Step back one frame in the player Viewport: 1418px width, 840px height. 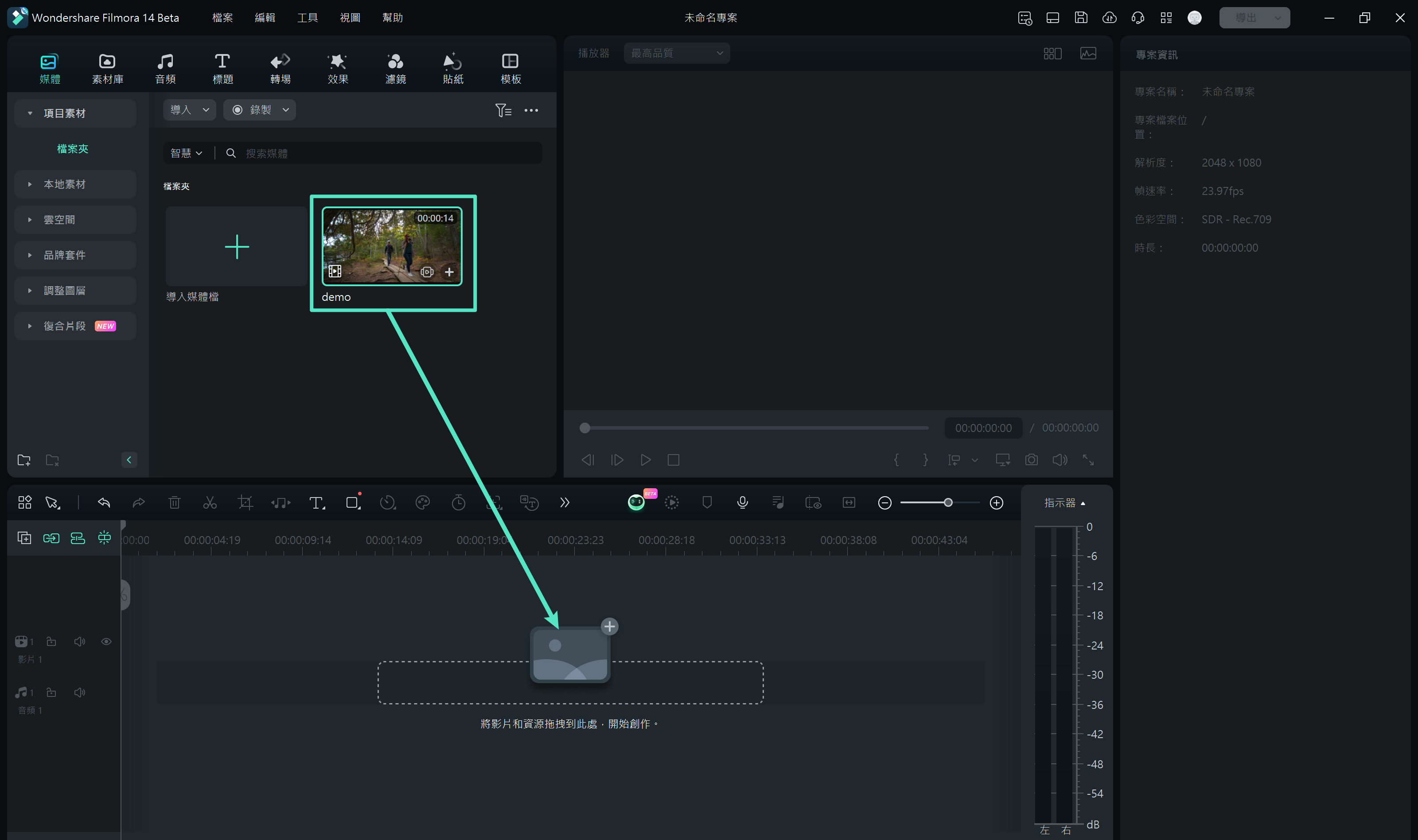pyautogui.click(x=588, y=459)
